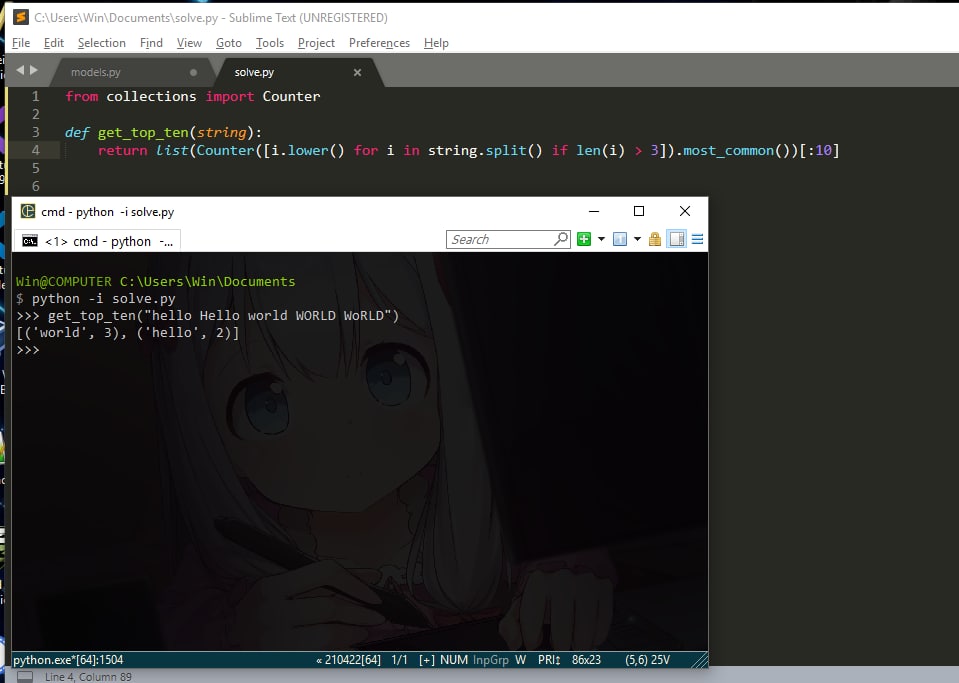Click the green new console button
The height and width of the screenshot is (683, 959).
584,239
